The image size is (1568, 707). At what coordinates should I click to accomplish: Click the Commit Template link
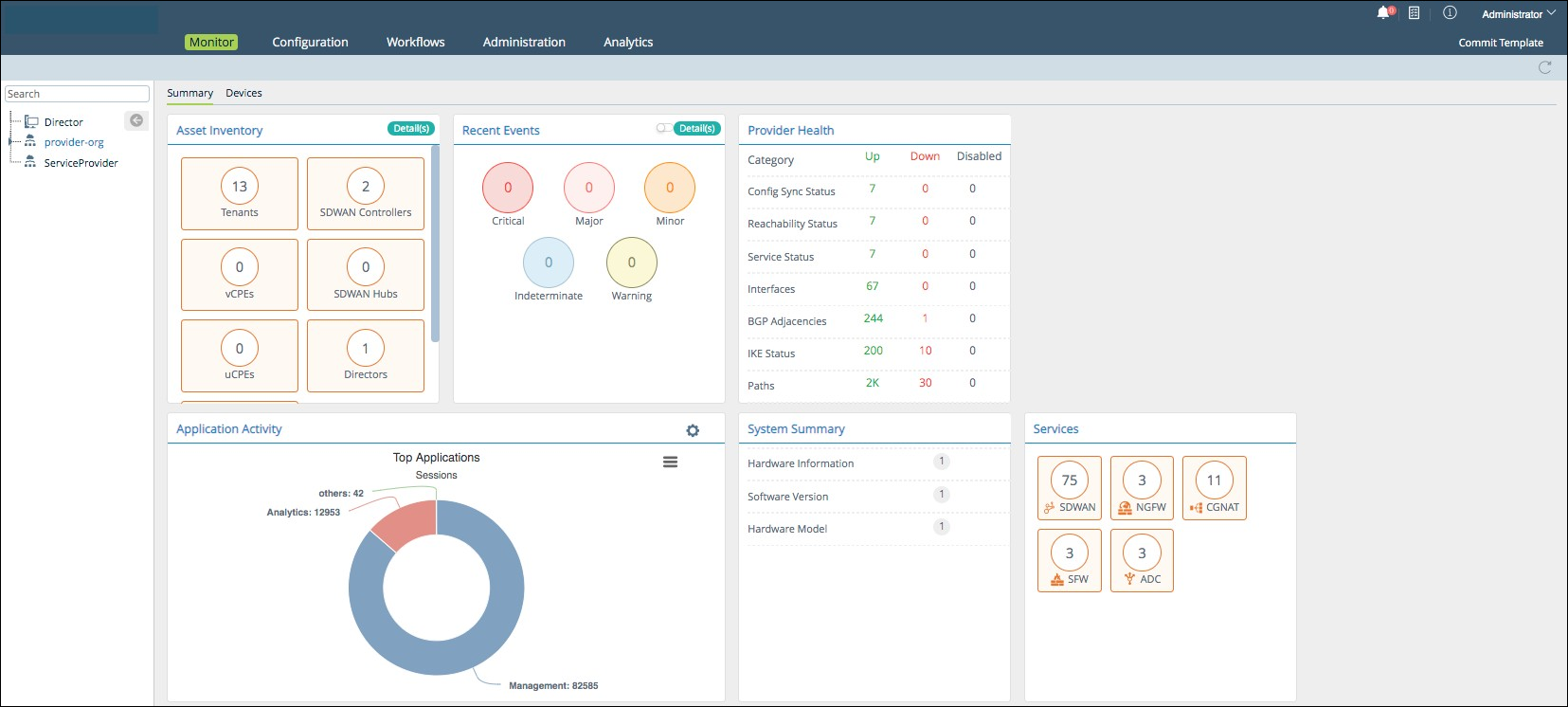[1500, 43]
